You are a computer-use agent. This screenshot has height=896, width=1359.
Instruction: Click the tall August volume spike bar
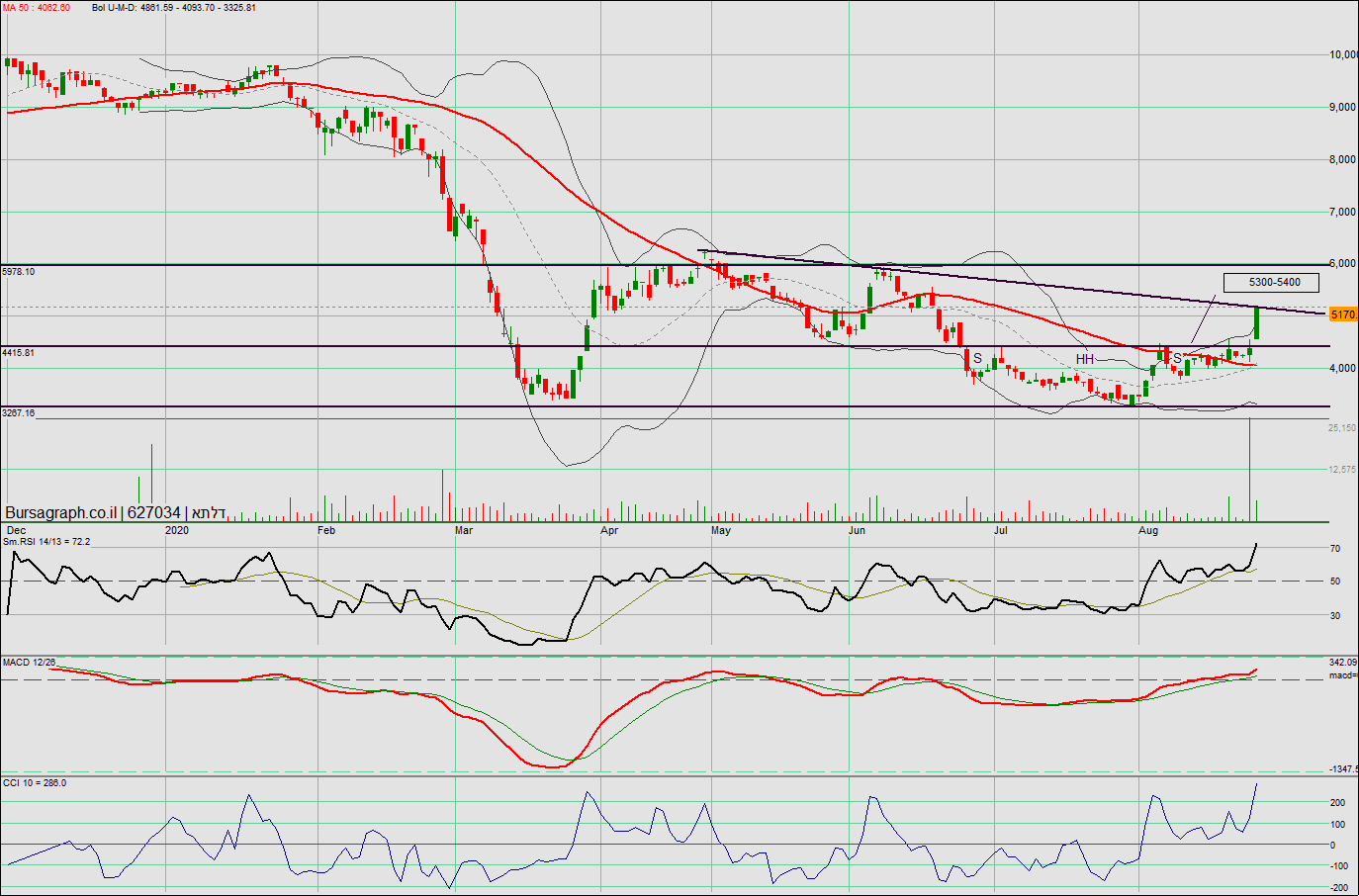(x=1249, y=470)
